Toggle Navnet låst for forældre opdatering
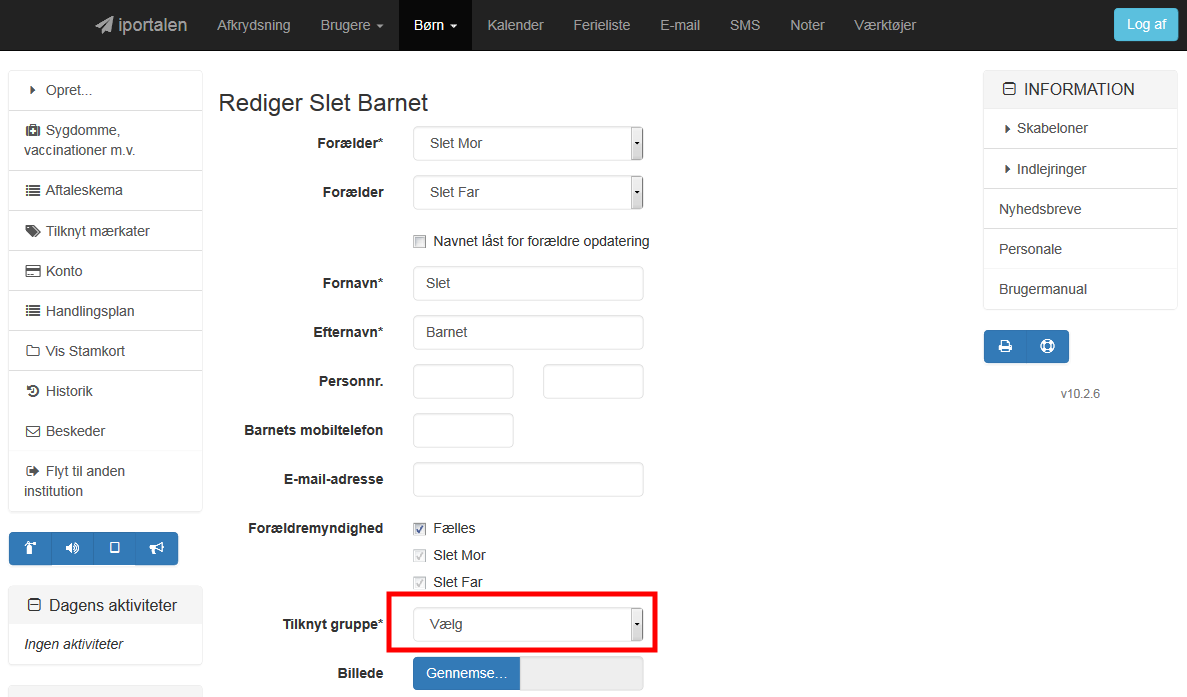The height and width of the screenshot is (697, 1187). tap(419, 241)
